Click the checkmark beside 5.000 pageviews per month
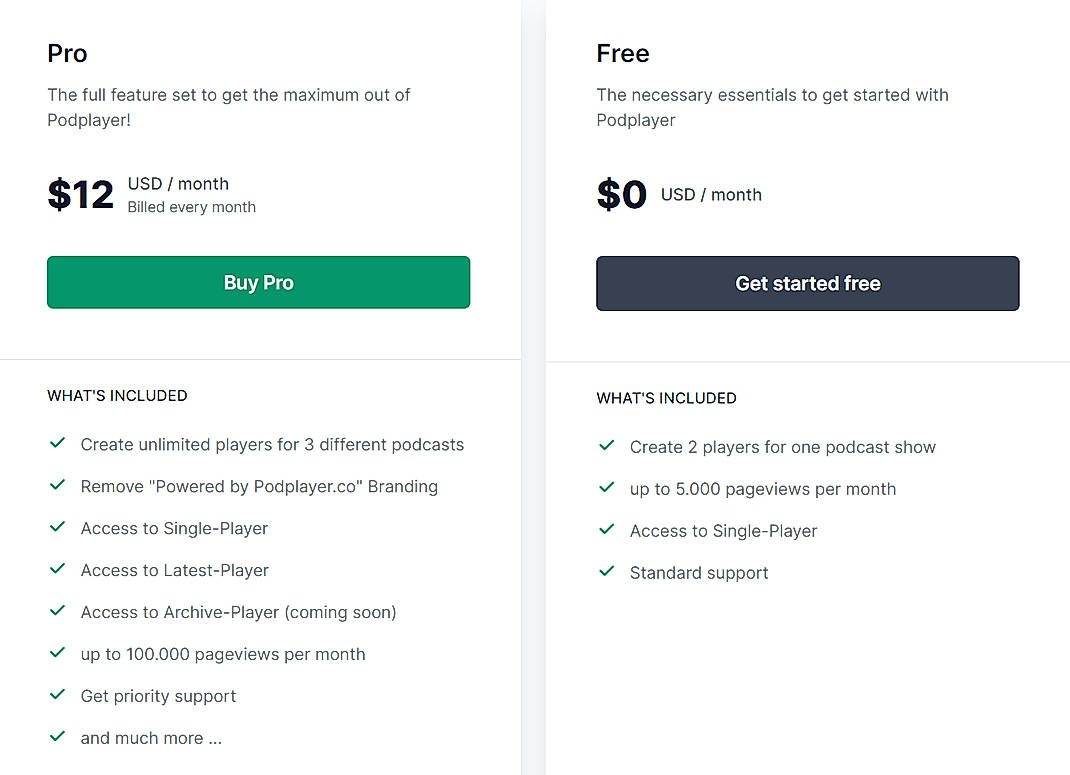This screenshot has height=775, width=1070. [x=606, y=488]
